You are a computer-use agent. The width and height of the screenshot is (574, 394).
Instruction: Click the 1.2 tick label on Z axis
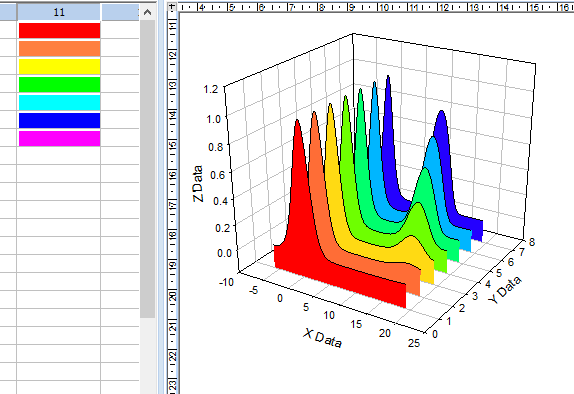tap(211, 89)
